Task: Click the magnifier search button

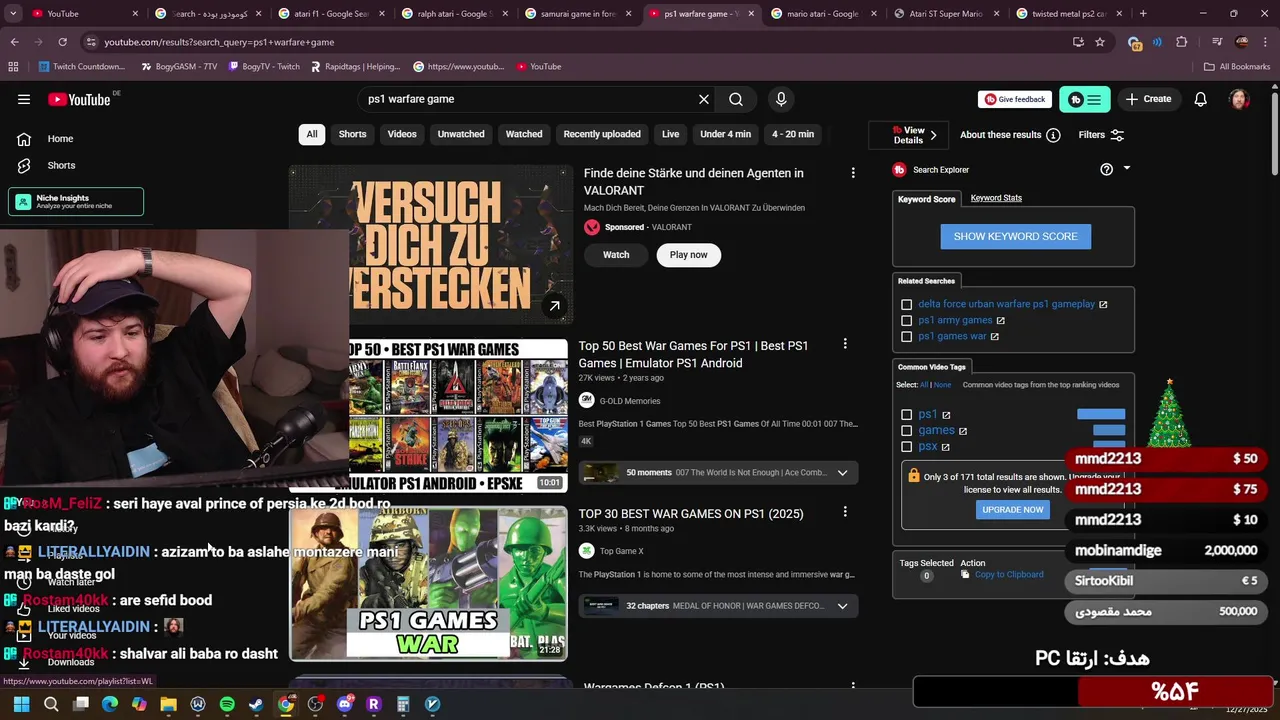Action: click(736, 99)
